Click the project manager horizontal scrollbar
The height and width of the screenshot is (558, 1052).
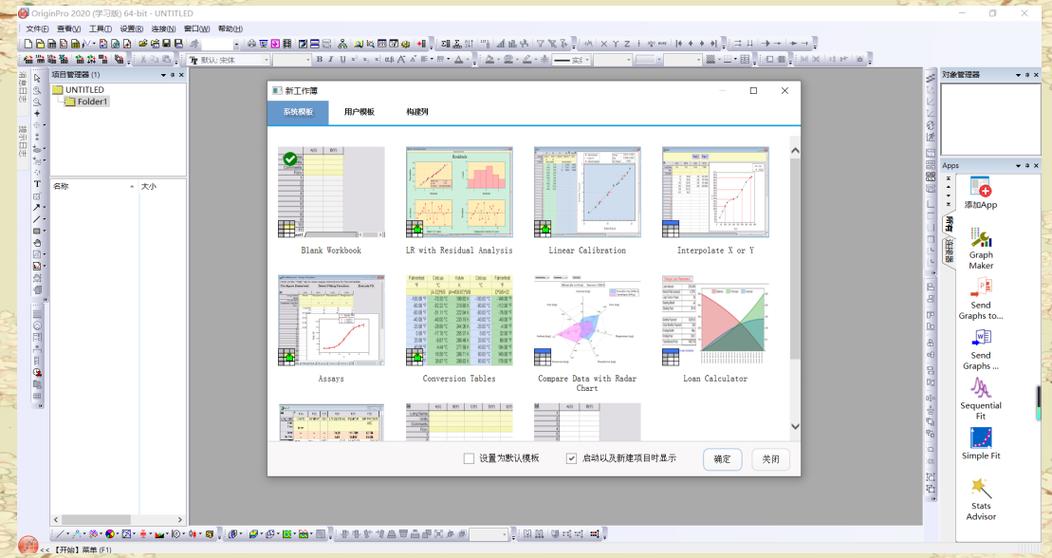tap(97, 520)
